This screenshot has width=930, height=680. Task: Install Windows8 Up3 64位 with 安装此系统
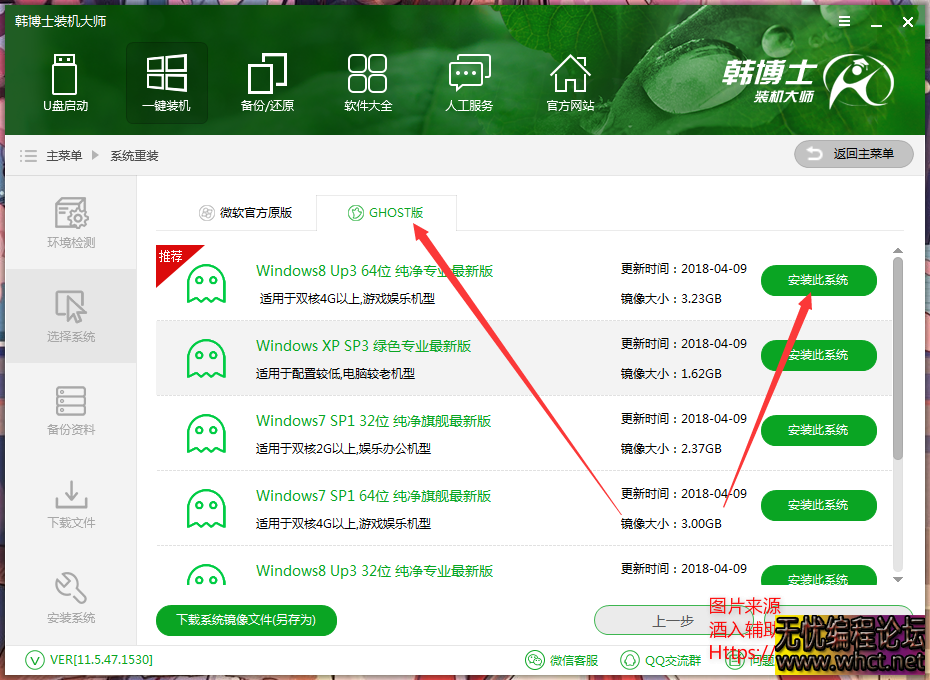coord(818,280)
